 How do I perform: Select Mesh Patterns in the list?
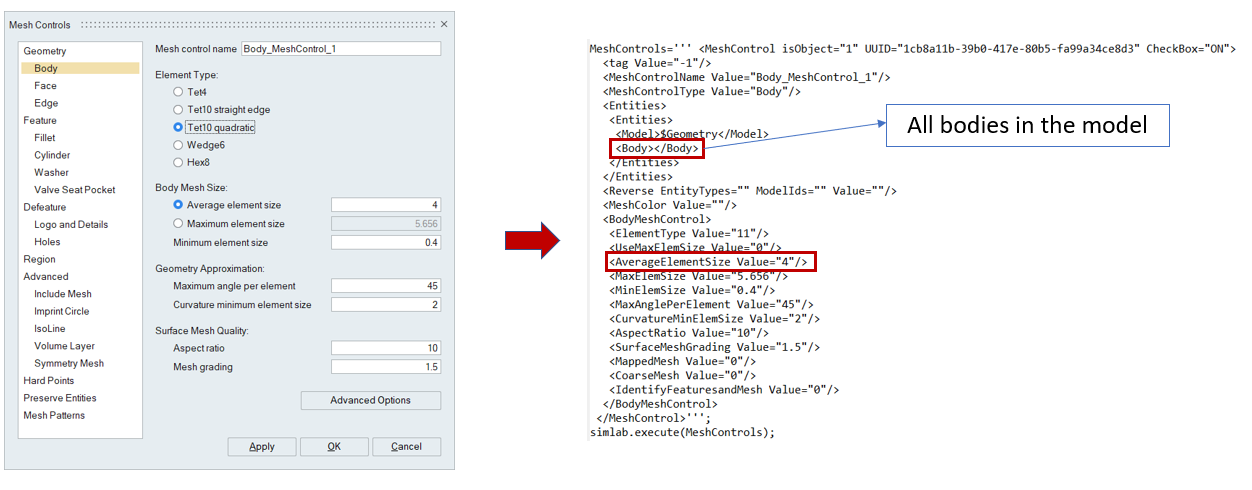coord(54,415)
